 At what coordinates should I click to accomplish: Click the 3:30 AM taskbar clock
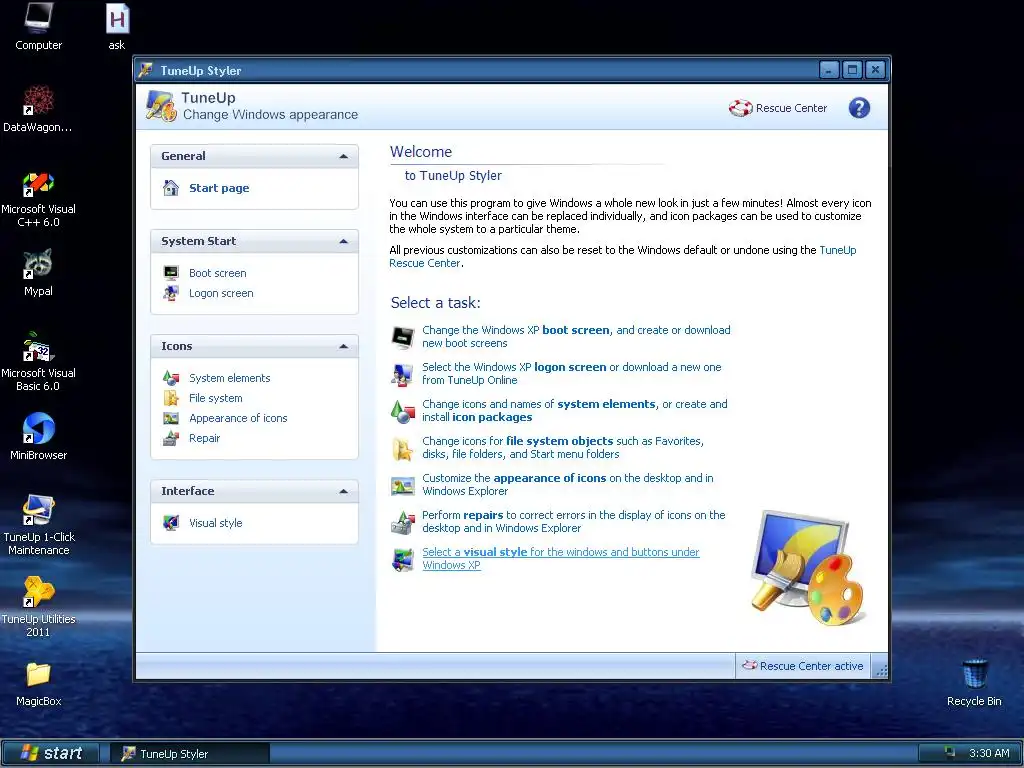(989, 754)
